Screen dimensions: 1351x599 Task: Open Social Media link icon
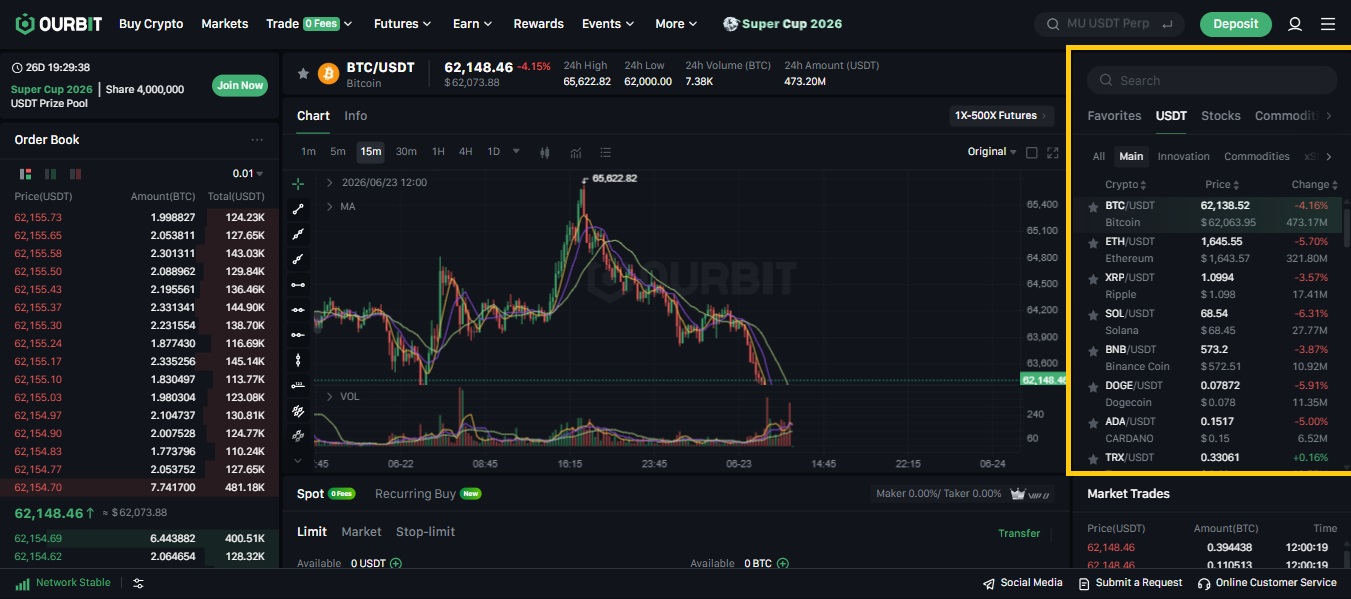(989, 583)
